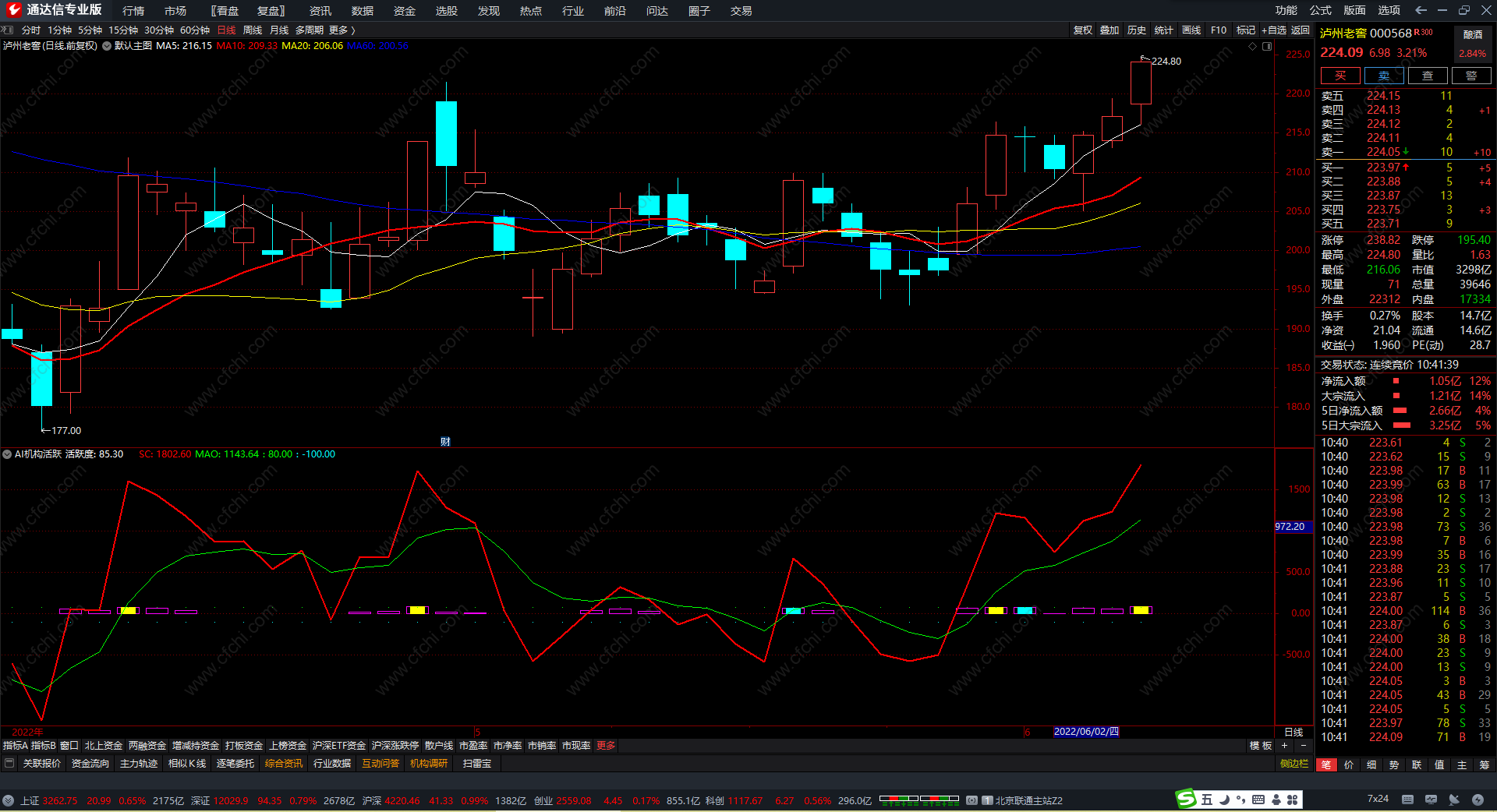1497x812 pixels.
Task: Switch to the 60分钟 period tab
Action: coord(195,30)
